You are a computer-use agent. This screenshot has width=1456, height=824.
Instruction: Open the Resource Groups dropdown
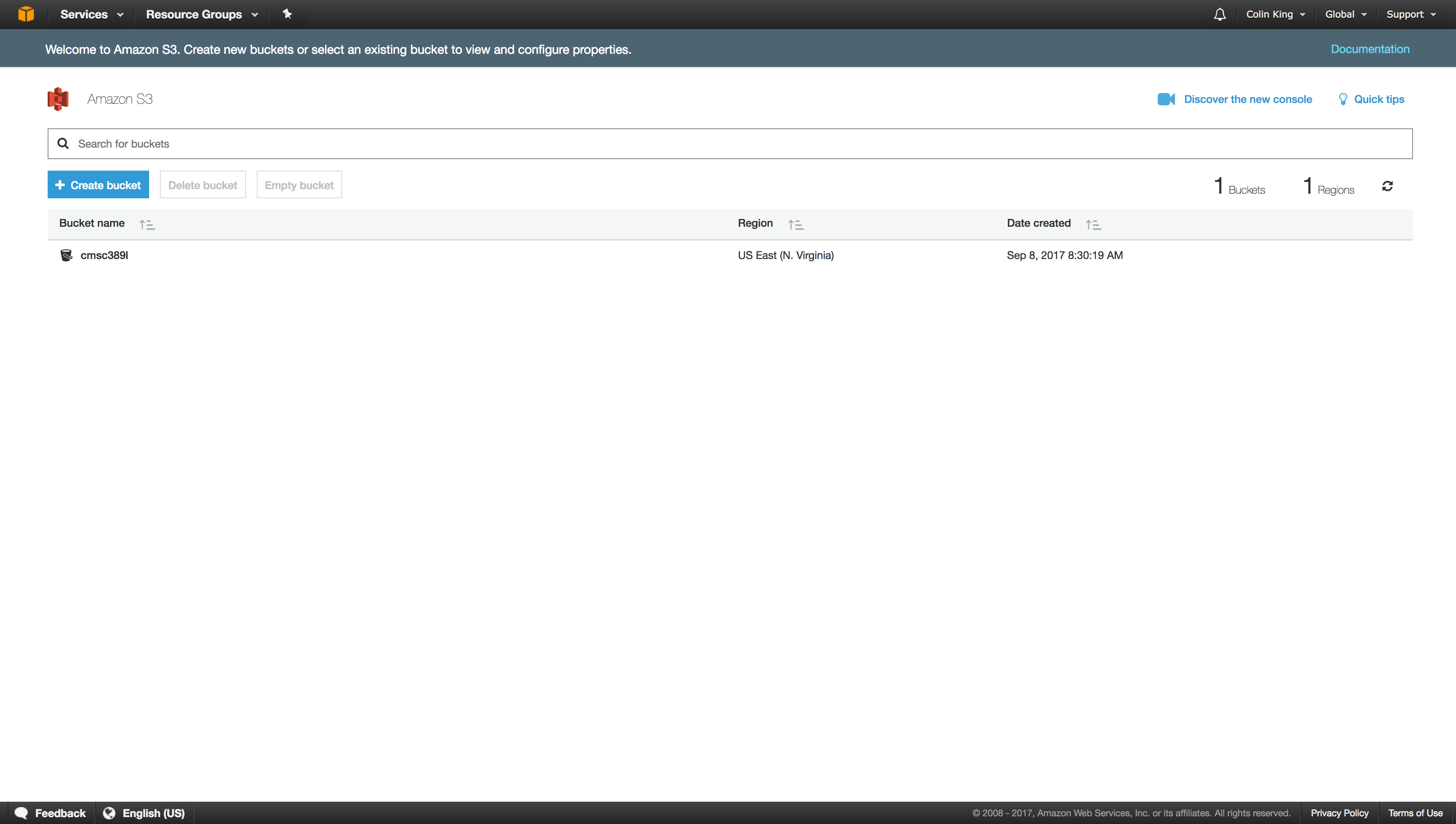[x=201, y=14]
